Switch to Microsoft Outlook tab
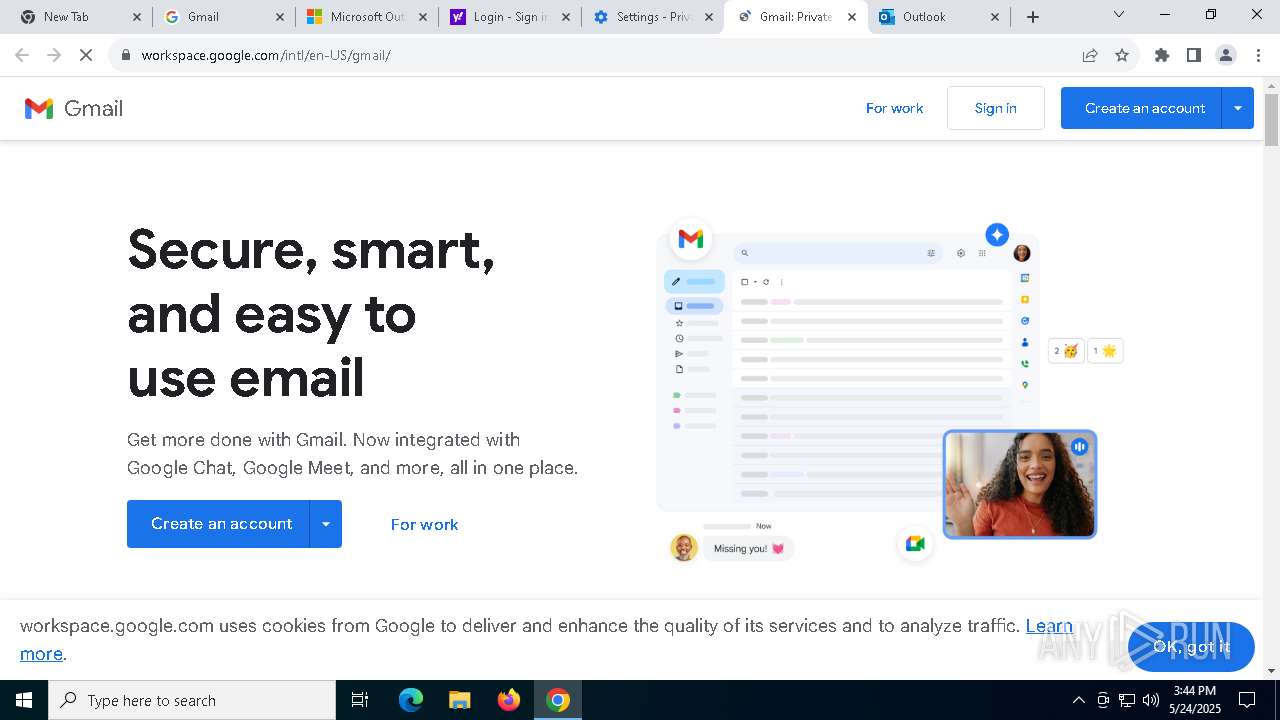Image resolution: width=1280 pixels, height=720 pixels. (x=367, y=17)
